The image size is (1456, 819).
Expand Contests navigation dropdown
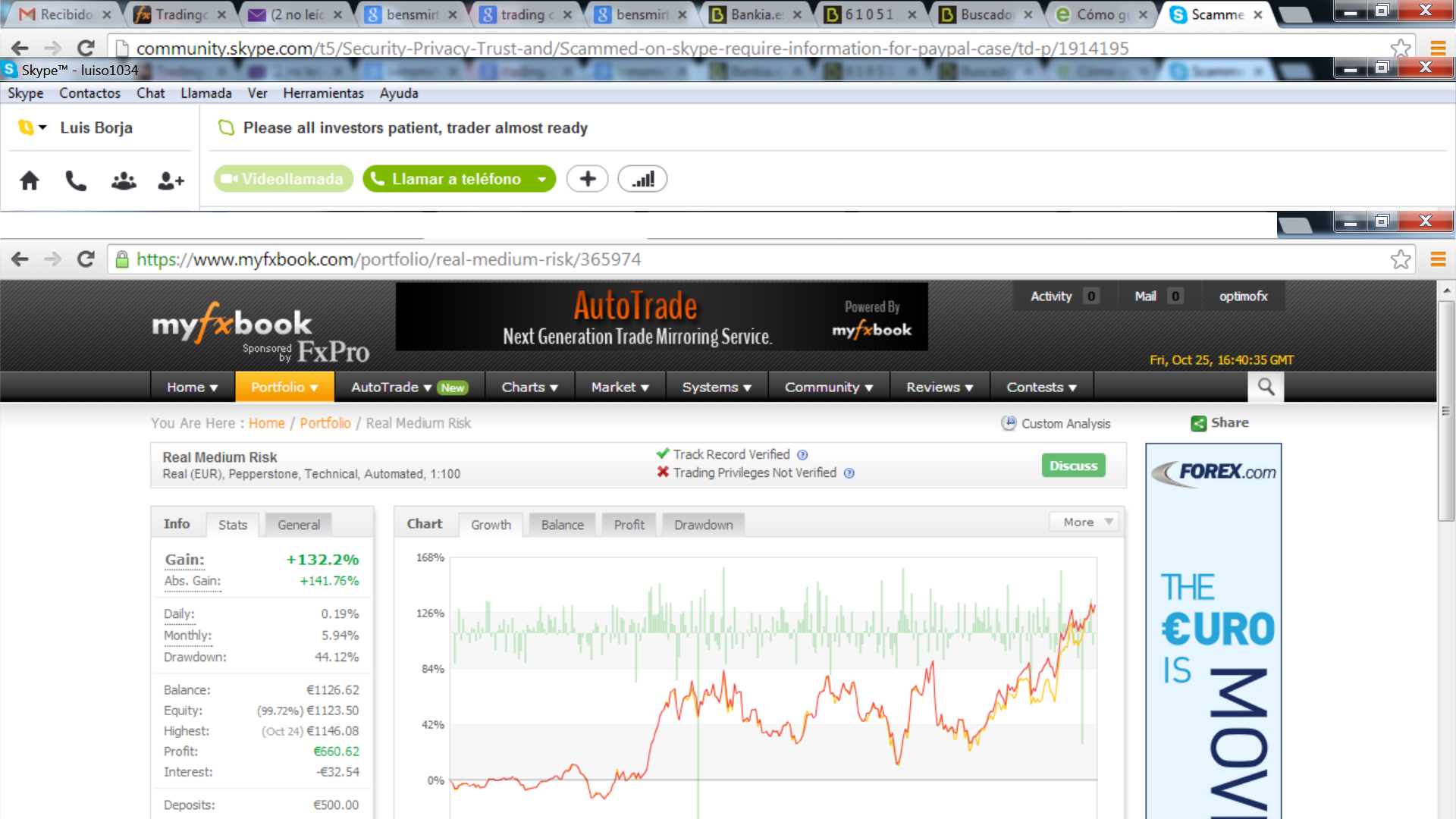point(1041,387)
